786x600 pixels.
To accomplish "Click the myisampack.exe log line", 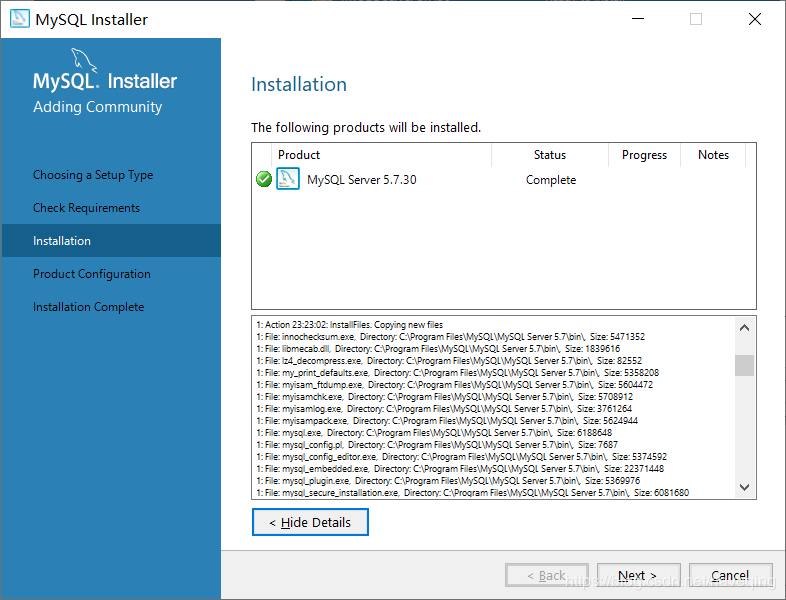I will pyautogui.click(x=447, y=421).
